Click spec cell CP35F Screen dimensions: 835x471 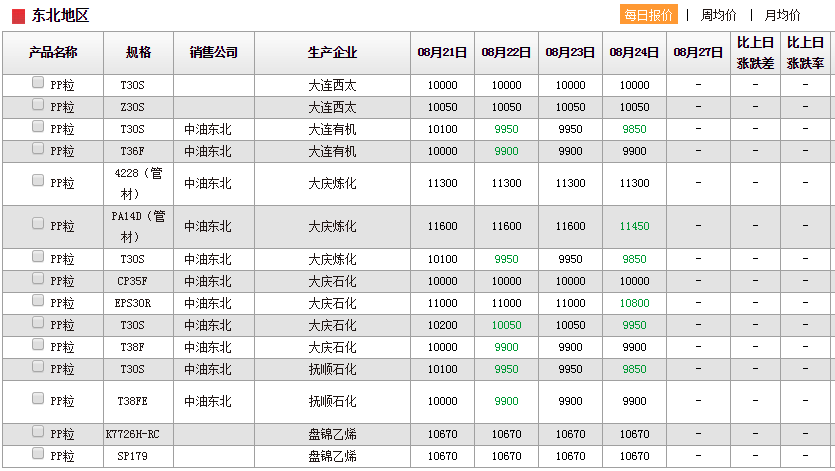coord(133,281)
